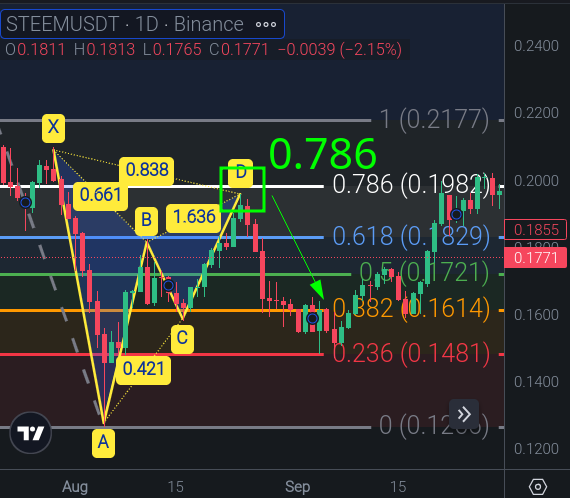Open chart settings hexagon gear icon

click(x=538, y=486)
